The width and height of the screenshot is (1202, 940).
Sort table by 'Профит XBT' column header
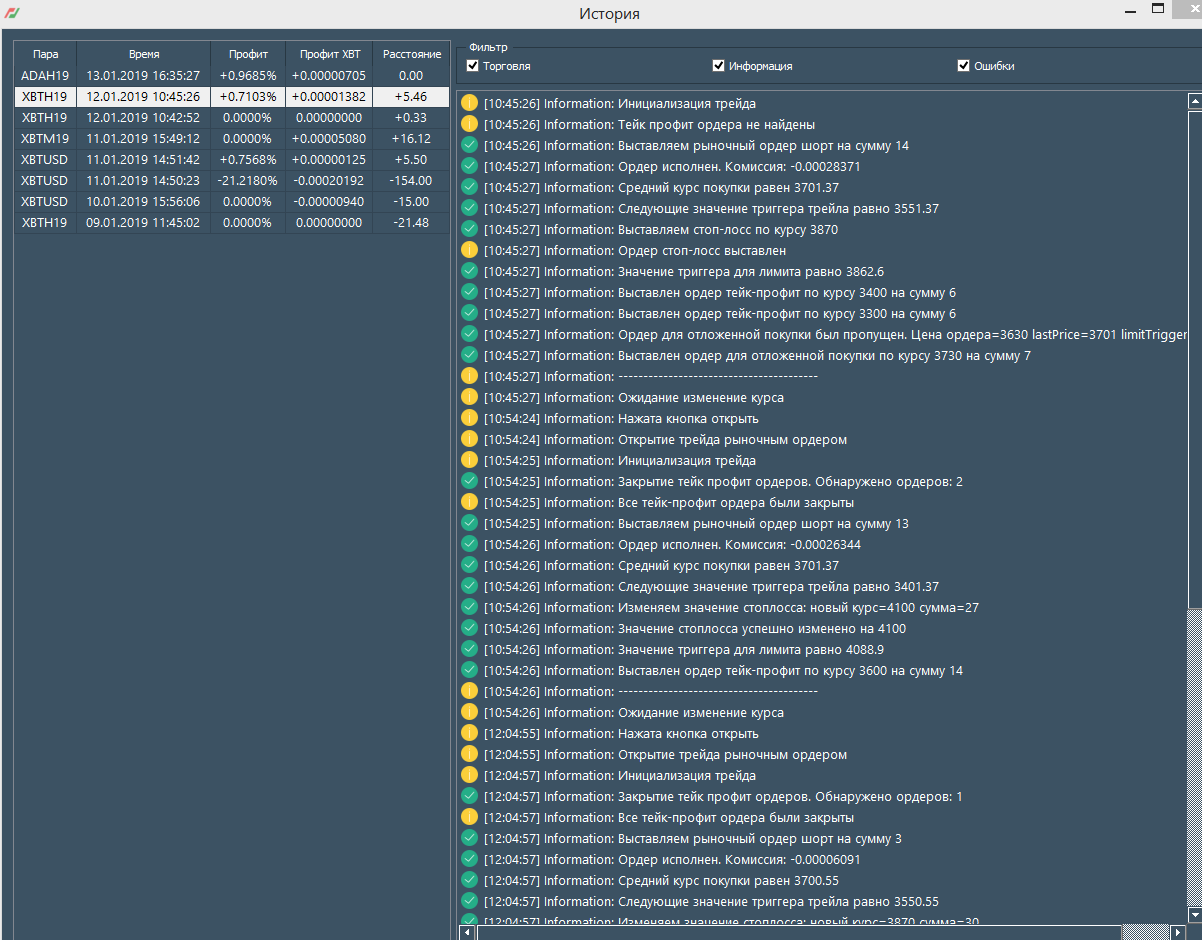pos(329,54)
